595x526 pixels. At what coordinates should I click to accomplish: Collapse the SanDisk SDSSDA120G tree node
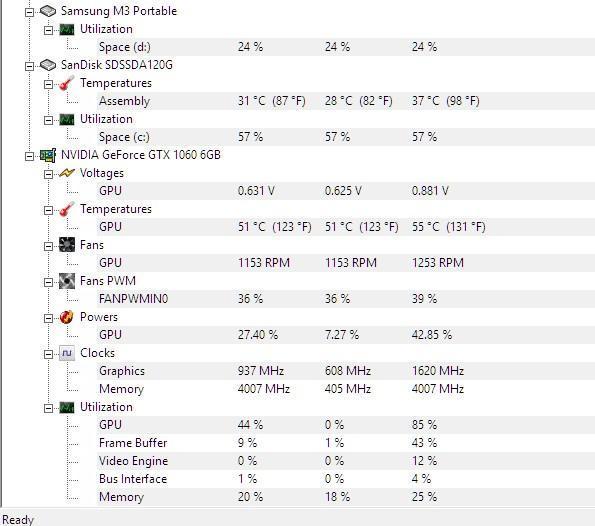coord(29,66)
